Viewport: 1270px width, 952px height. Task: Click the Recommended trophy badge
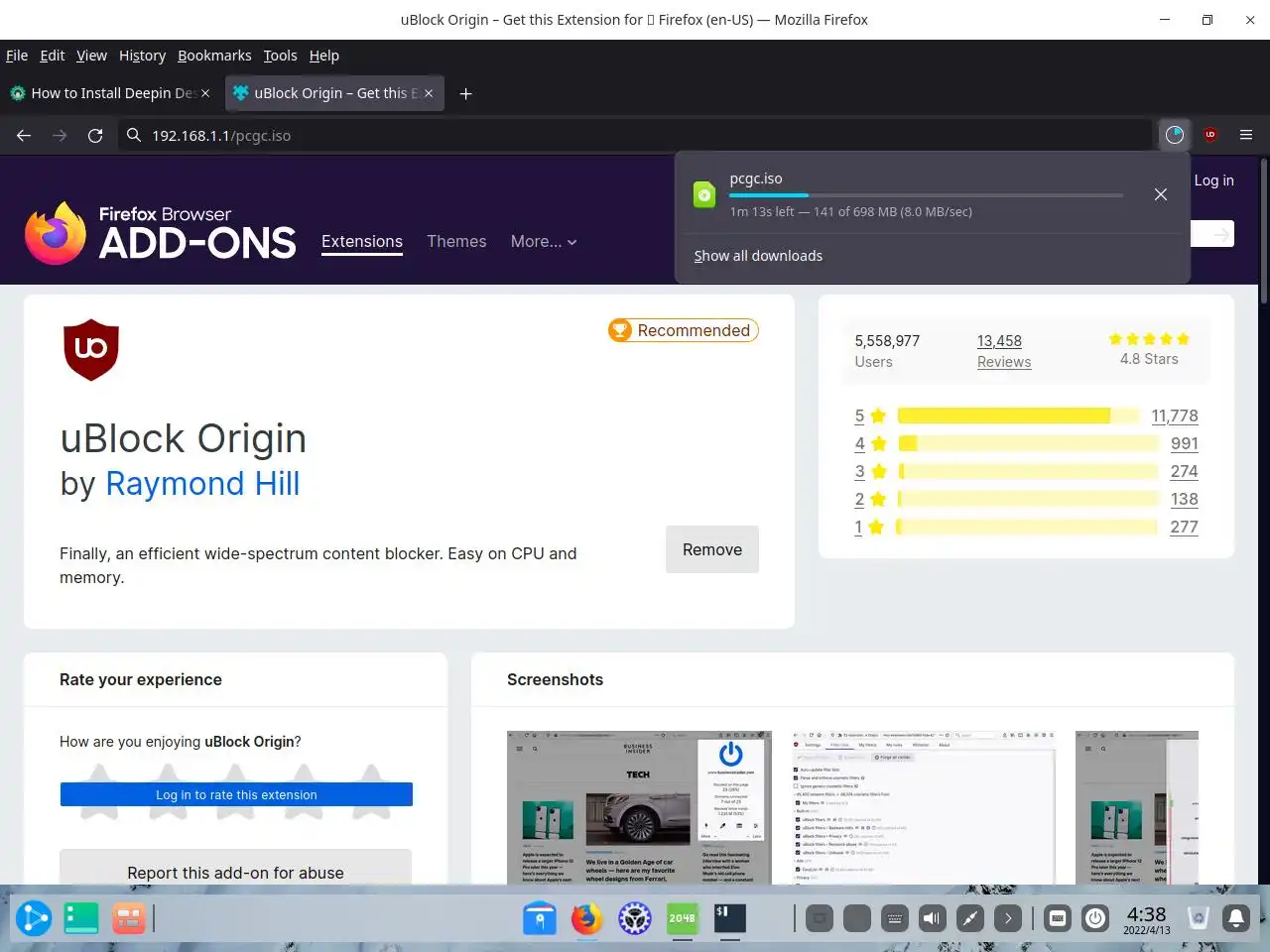tap(683, 330)
